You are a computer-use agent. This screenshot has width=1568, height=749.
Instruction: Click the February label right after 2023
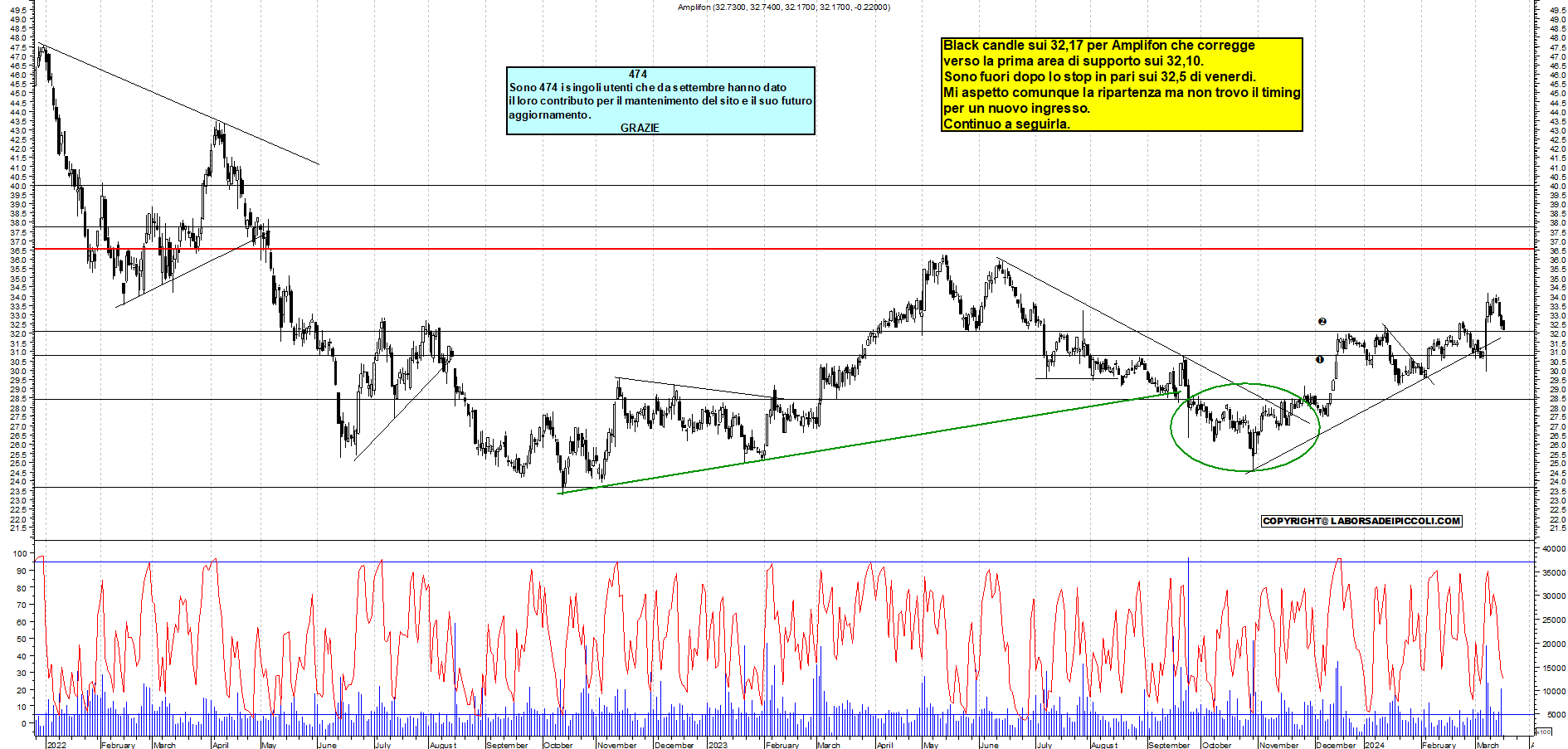point(782,745)
